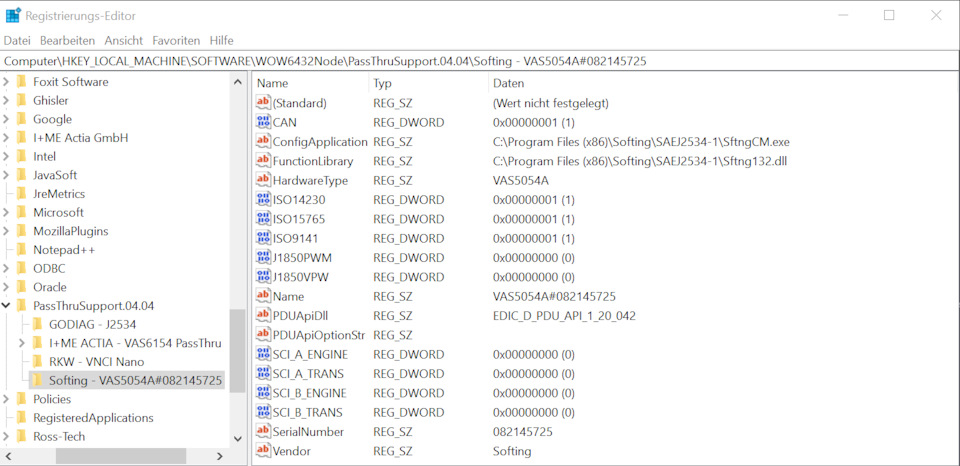The width and height of the screenshot is (960, 466).
Task: Click the DWORD icon beside J1850VPW
Action: [x=263, y=277]
